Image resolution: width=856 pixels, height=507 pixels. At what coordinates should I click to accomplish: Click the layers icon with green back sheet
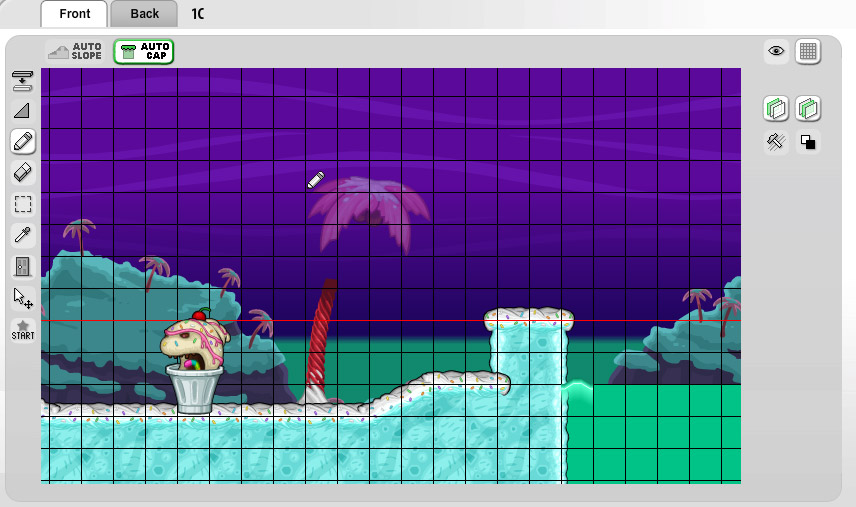pos(776,108)
